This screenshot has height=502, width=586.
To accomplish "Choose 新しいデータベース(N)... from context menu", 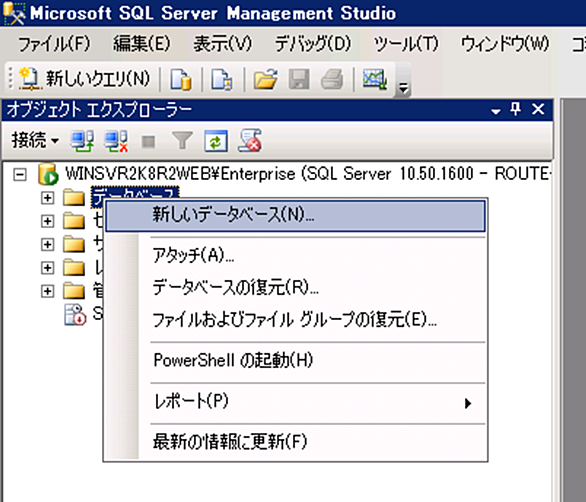I will point(295,216).
